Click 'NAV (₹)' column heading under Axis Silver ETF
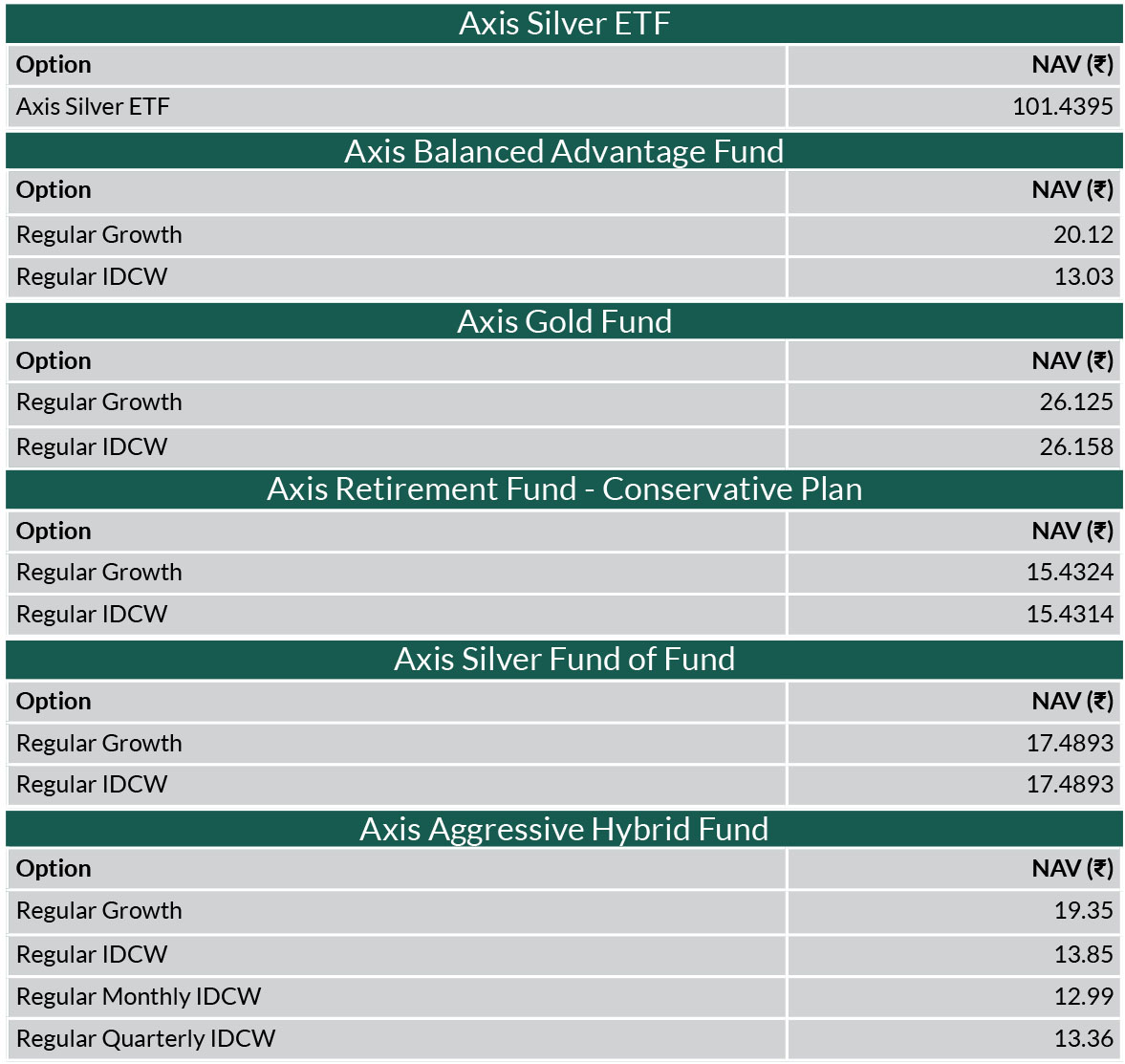The image size is (1125, 1064). tap(1072, 65)
